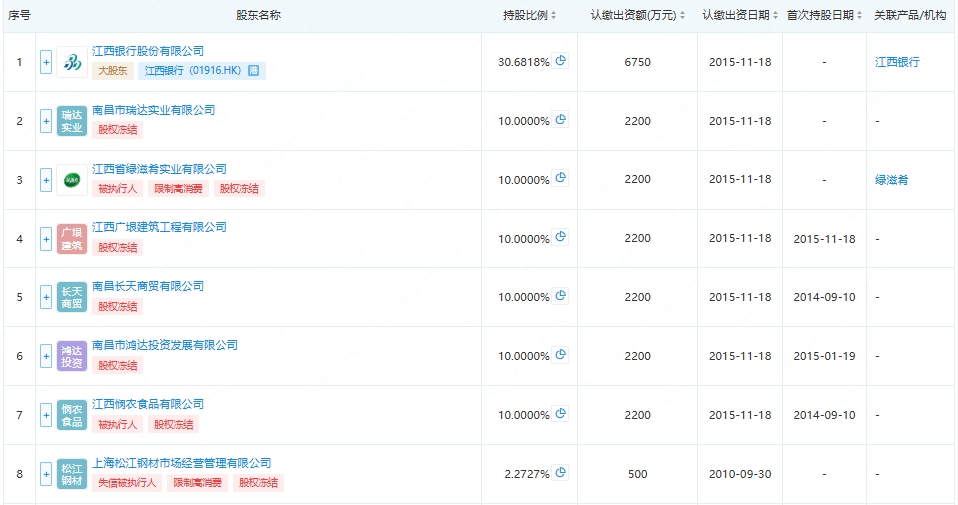Screen dimensions: 958x505
Task: Expand the 江西银行股份有限公司 shareholder row
Action: (x=46, y=62)
